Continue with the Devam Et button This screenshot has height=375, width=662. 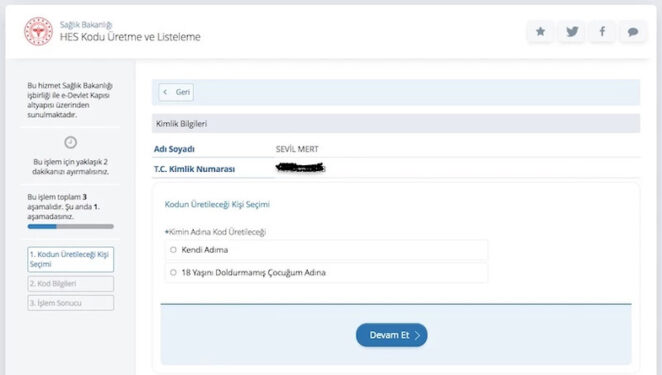(x=392, y=335)
